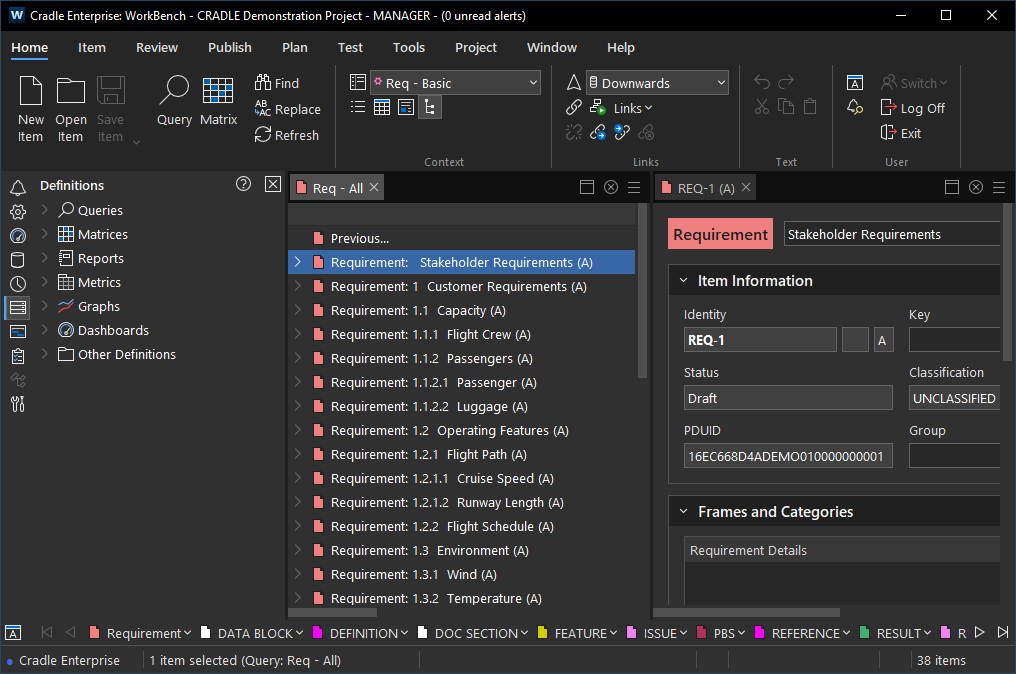1016x674 pixels.
Task: Open the Help tab
Action: coord(621,47)
